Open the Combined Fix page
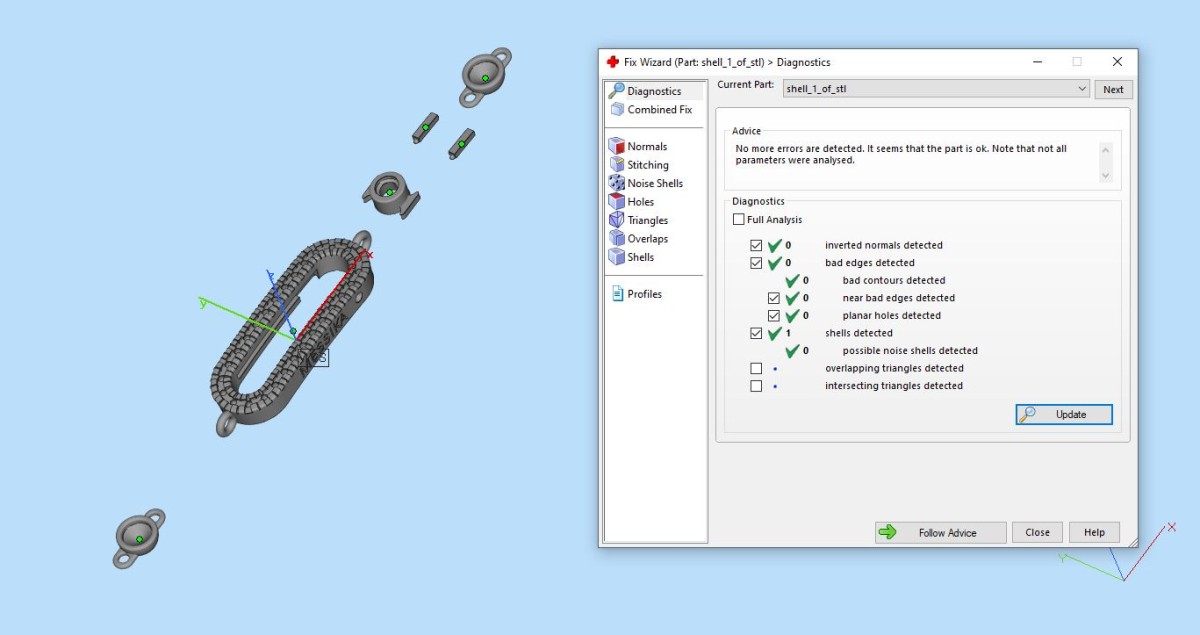1200x635 pixels. pos(650,110)
